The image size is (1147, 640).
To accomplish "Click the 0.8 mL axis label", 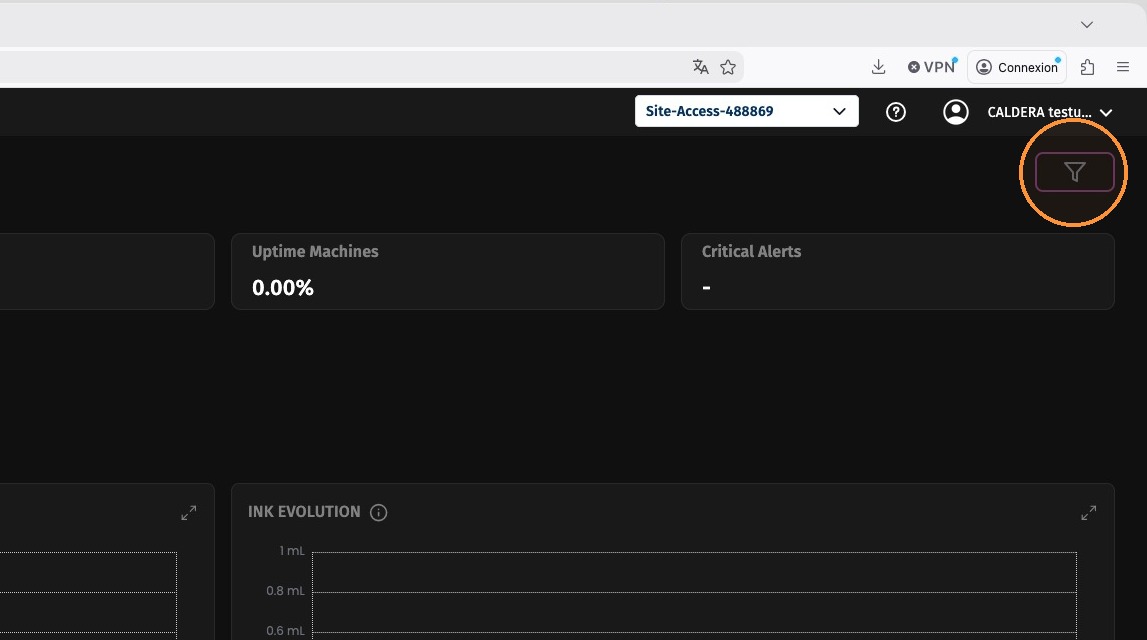I will pyautogui.click(x=285, y=590).
